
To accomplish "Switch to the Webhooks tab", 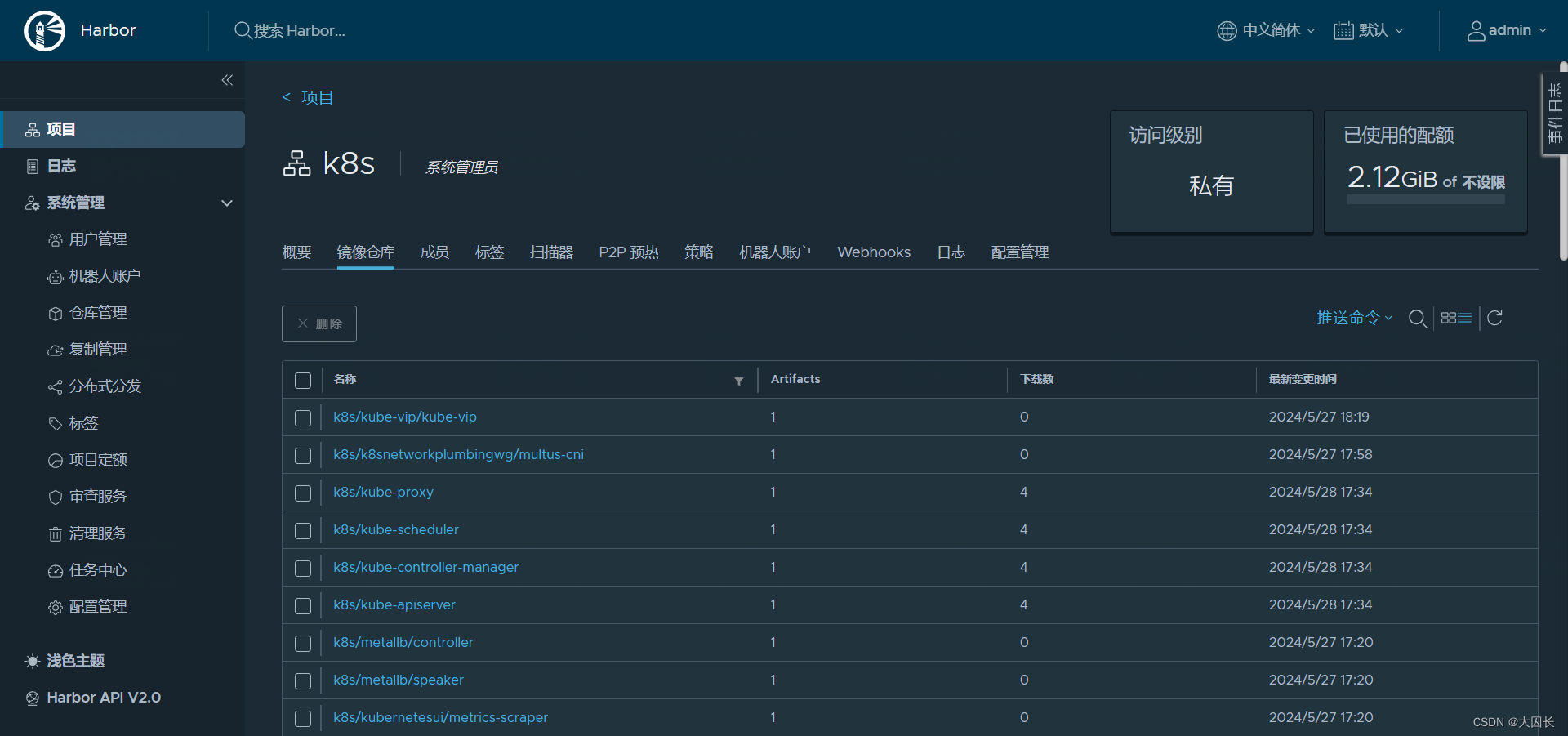I will [874, 252].
